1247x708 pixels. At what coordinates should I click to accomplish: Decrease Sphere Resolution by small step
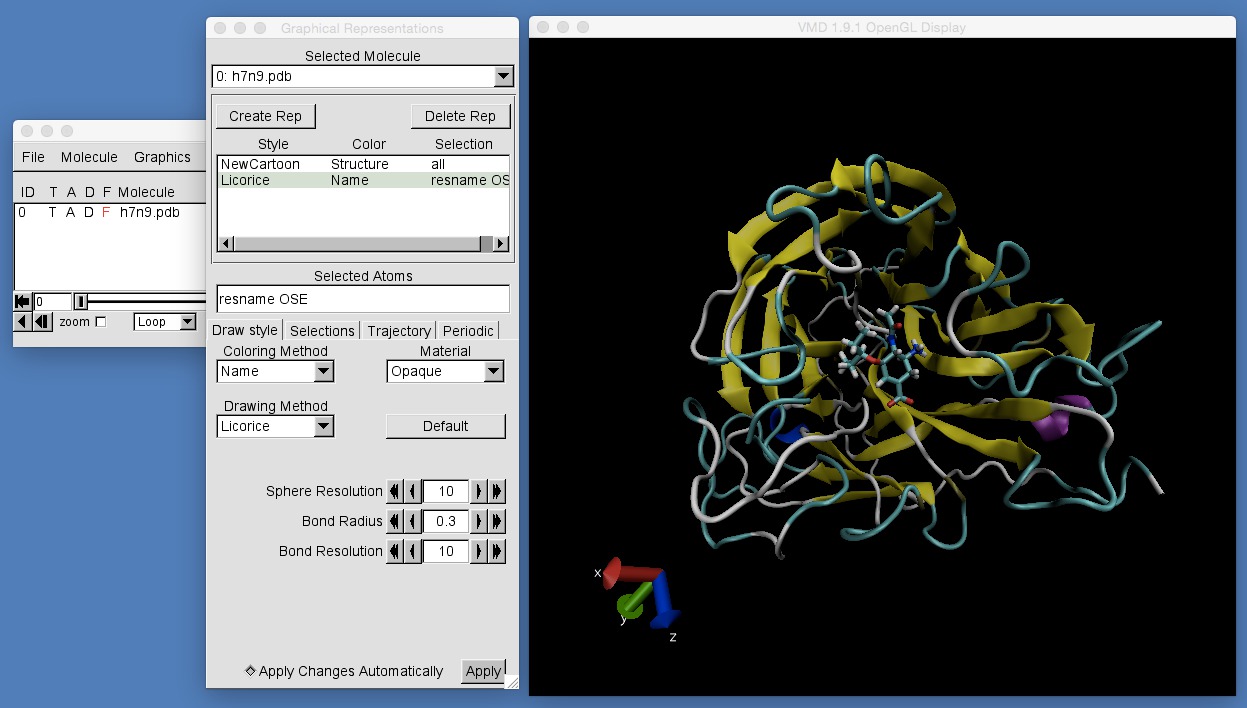click(412, 491)
